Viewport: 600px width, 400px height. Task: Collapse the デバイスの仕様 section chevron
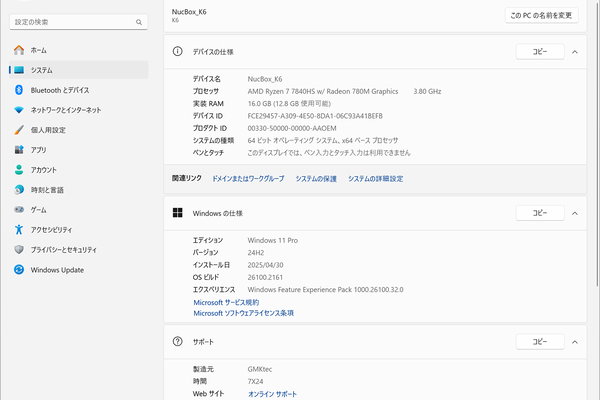click(575, 51)
